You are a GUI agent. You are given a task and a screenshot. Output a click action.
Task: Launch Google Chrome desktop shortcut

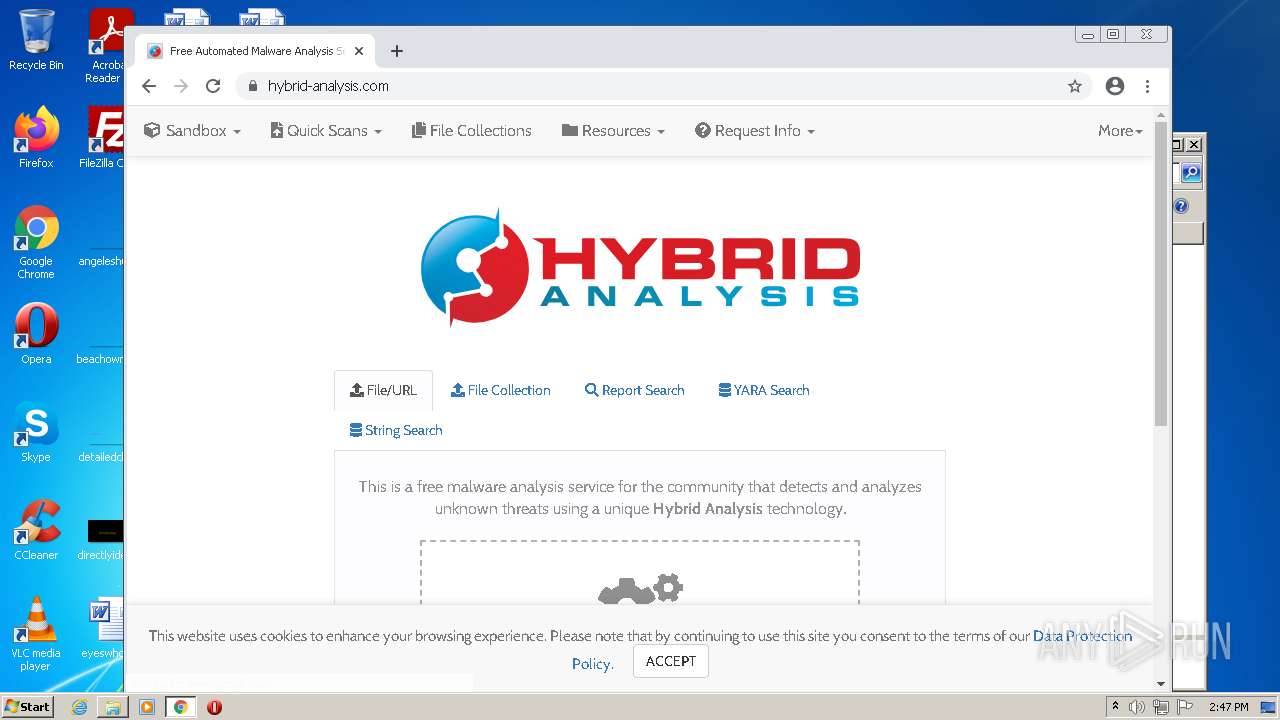(36, 242)
